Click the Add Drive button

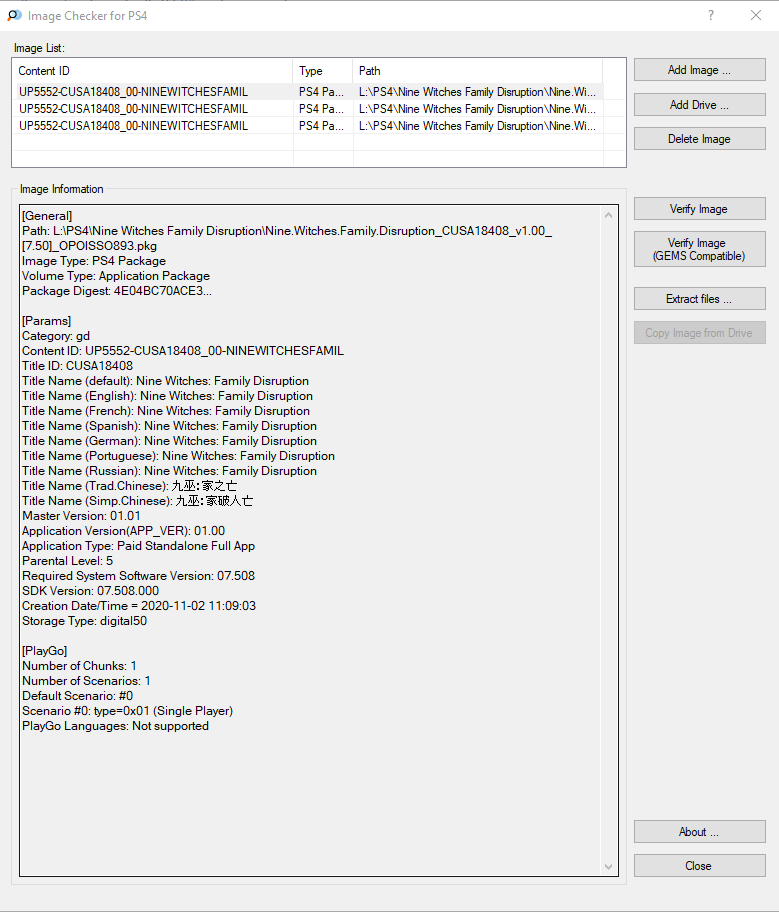click(x=699, y=105)
